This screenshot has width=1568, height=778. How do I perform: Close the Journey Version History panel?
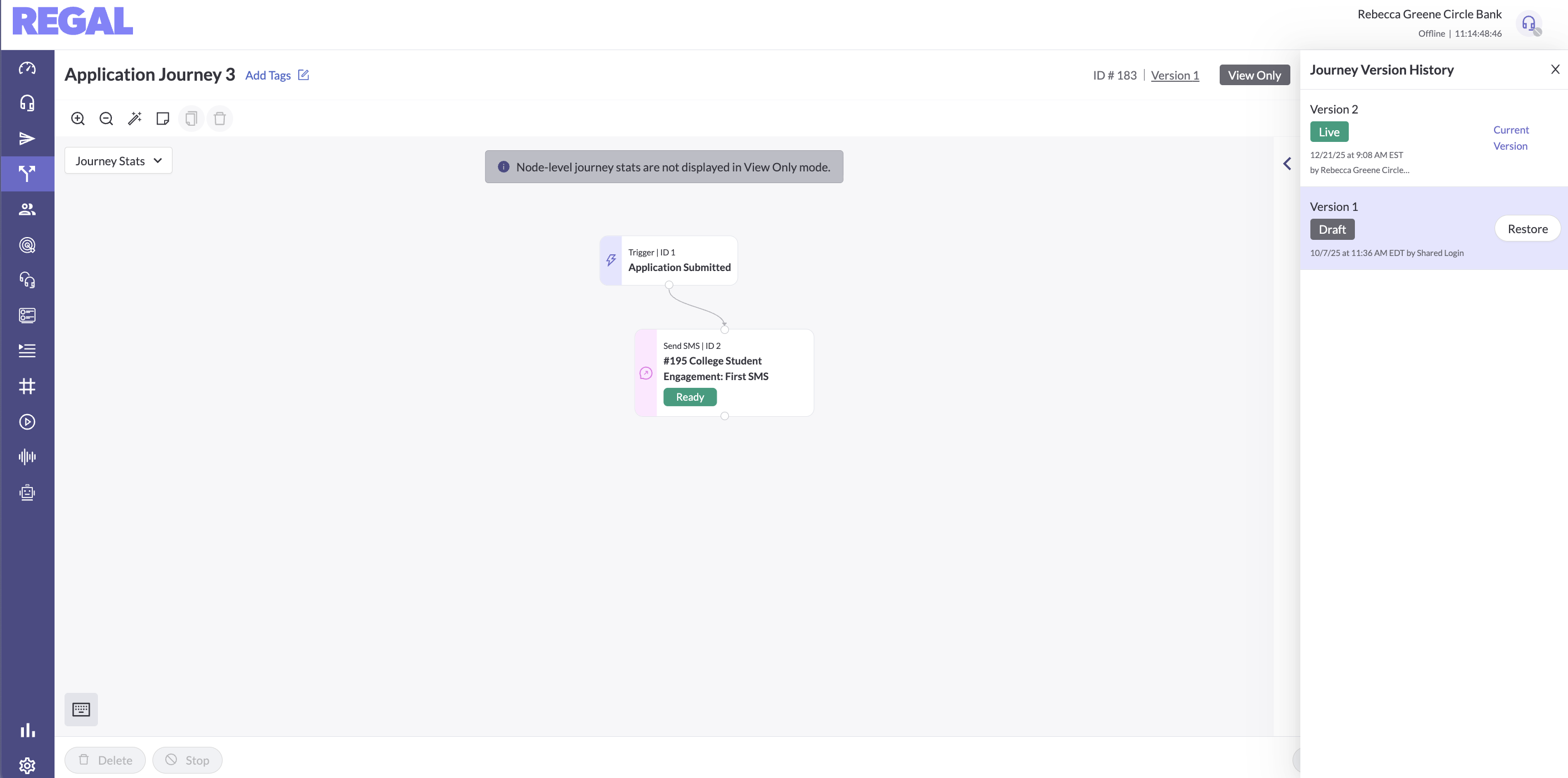click(1555, 70)
